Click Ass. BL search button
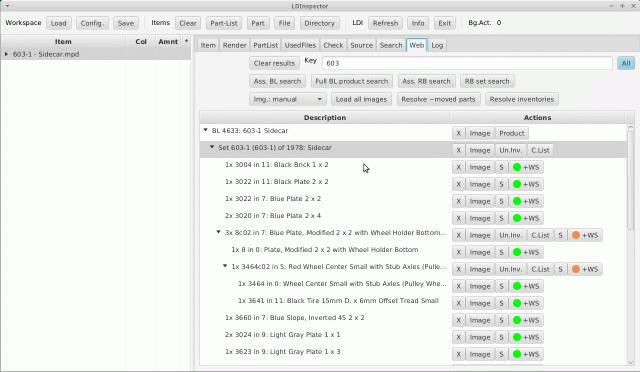Screen dimensions: 640x372 (x=278, y=81)
